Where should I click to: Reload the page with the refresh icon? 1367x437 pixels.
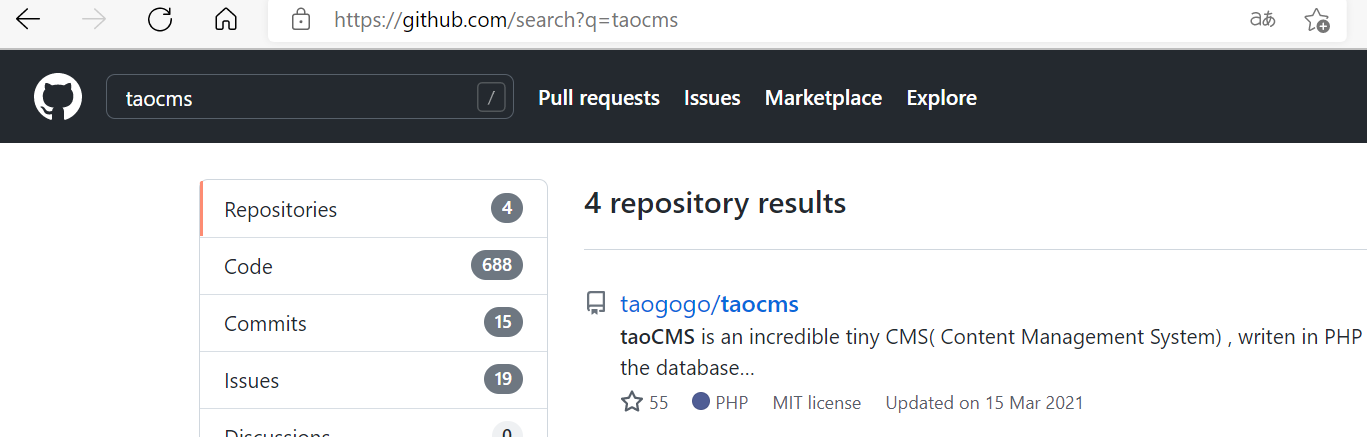tap(160, 20)
